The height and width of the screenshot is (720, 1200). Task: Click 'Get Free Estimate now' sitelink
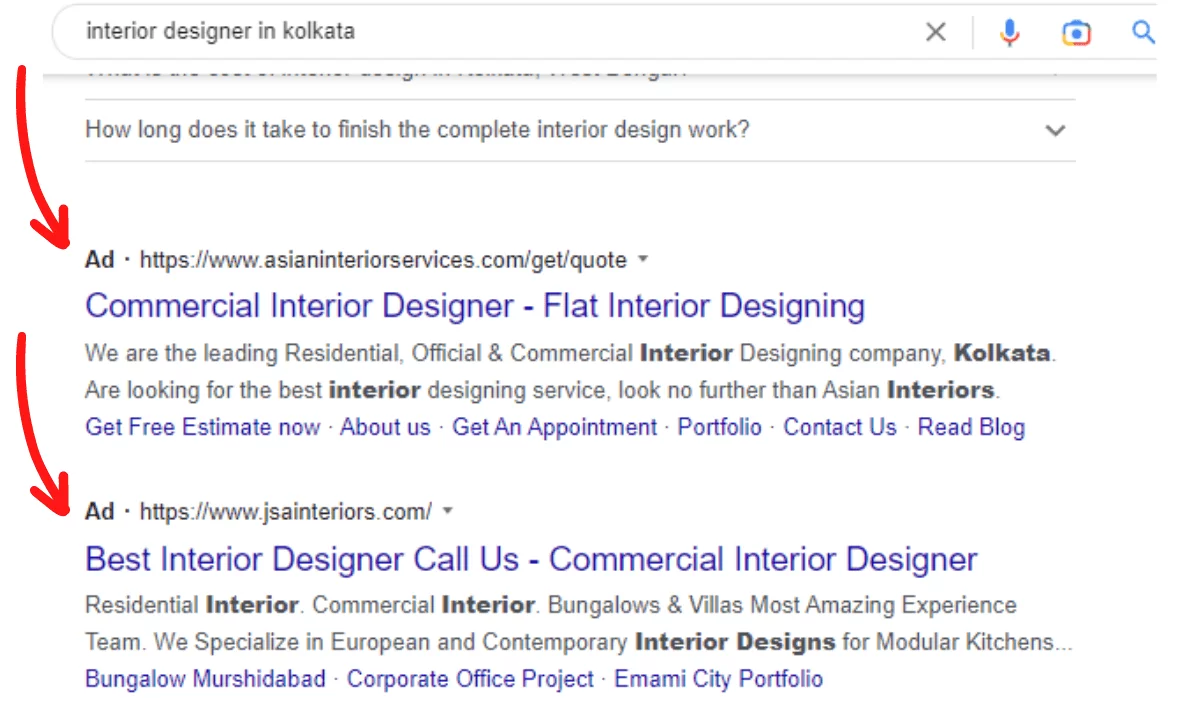coord(202,427)
